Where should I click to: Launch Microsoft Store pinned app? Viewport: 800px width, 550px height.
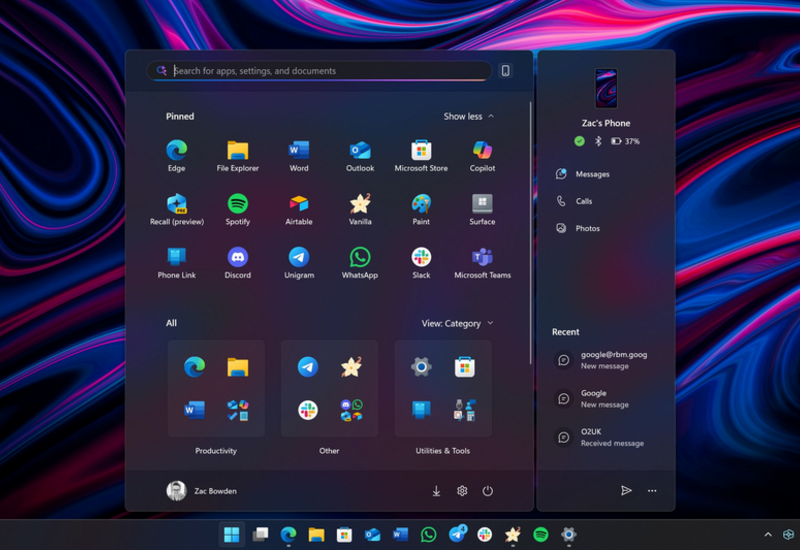421,156
